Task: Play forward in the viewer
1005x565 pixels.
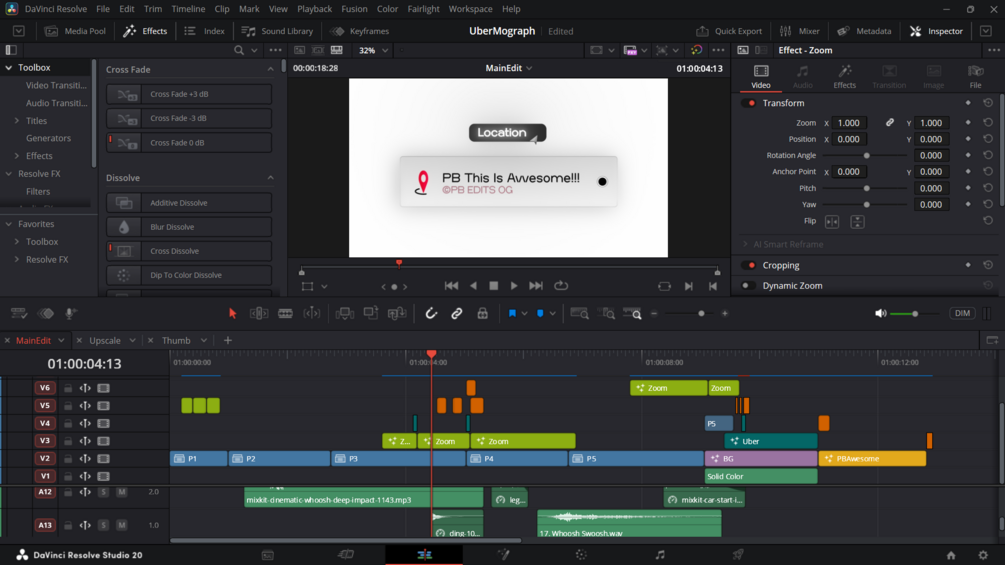Action: (513, 286)
